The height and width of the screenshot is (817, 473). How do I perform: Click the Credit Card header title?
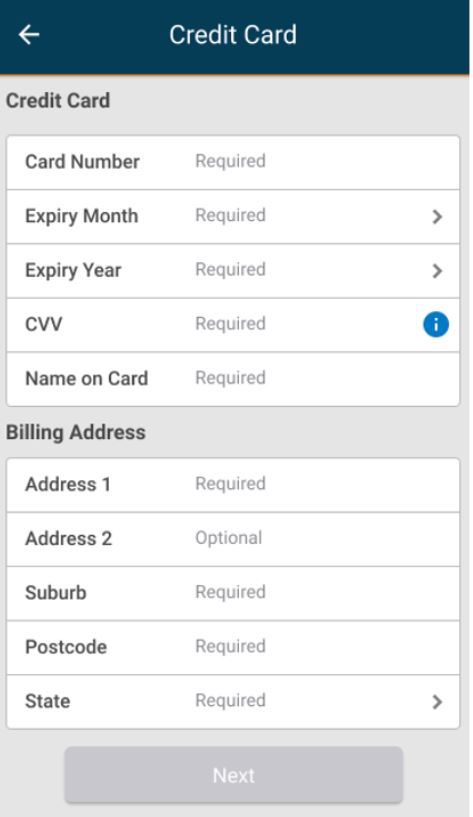point(233,35)
